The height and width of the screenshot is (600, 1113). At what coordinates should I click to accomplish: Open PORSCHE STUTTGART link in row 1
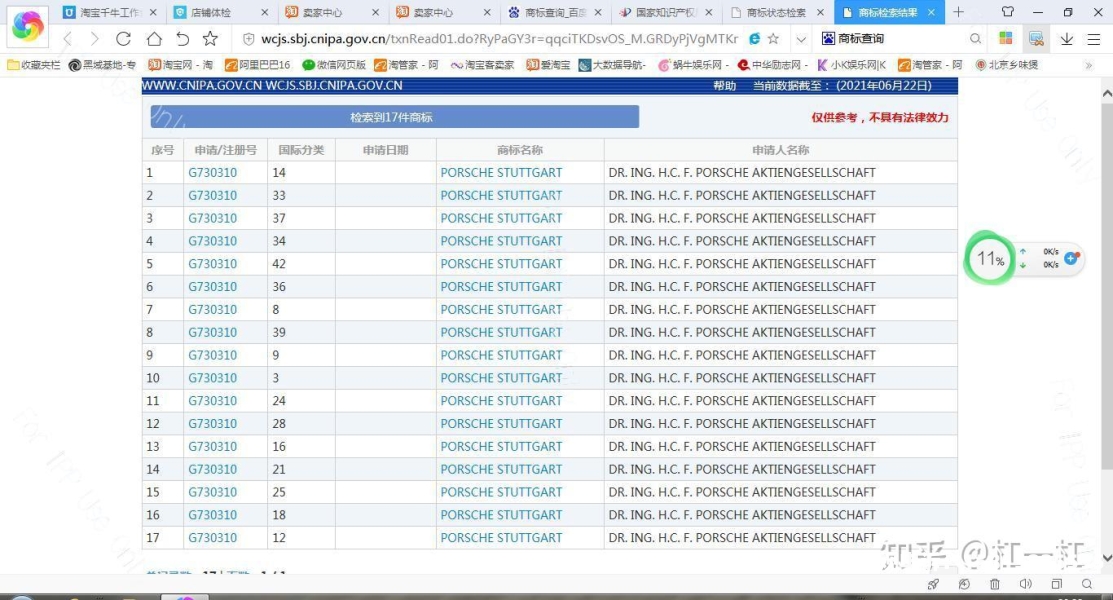501,173
